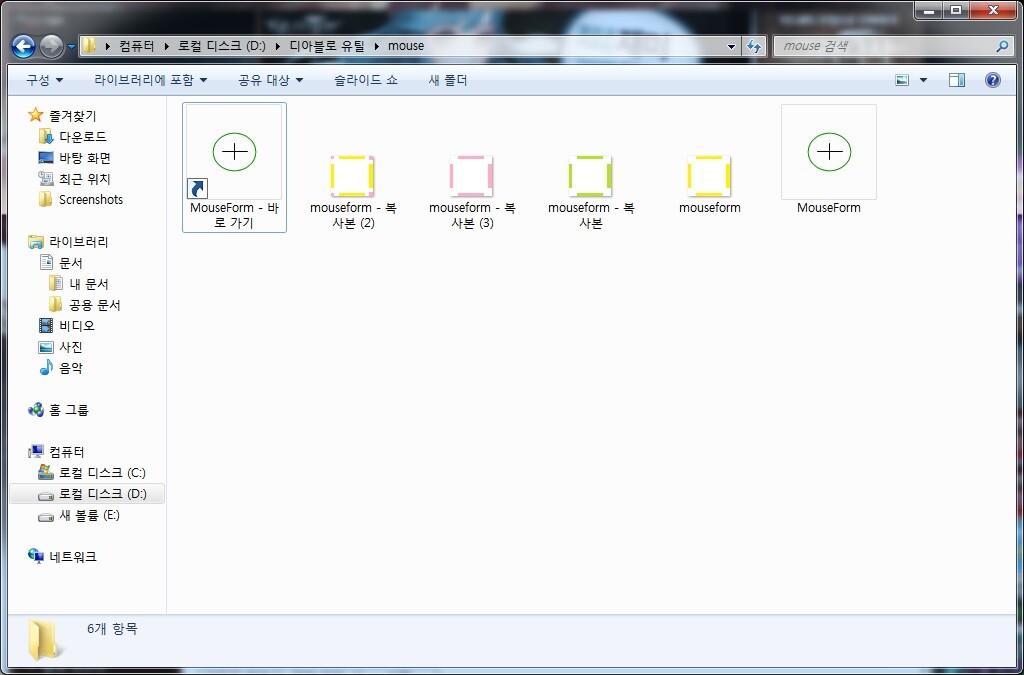This screenshot has width=1024, height=675.
Task: Minimize the Explorer window
Action: coord(931,10)
